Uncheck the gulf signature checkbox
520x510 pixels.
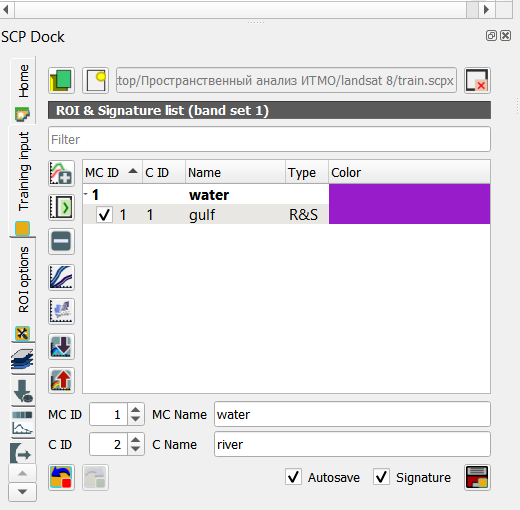pyautogui.click(x=104, y=215)
